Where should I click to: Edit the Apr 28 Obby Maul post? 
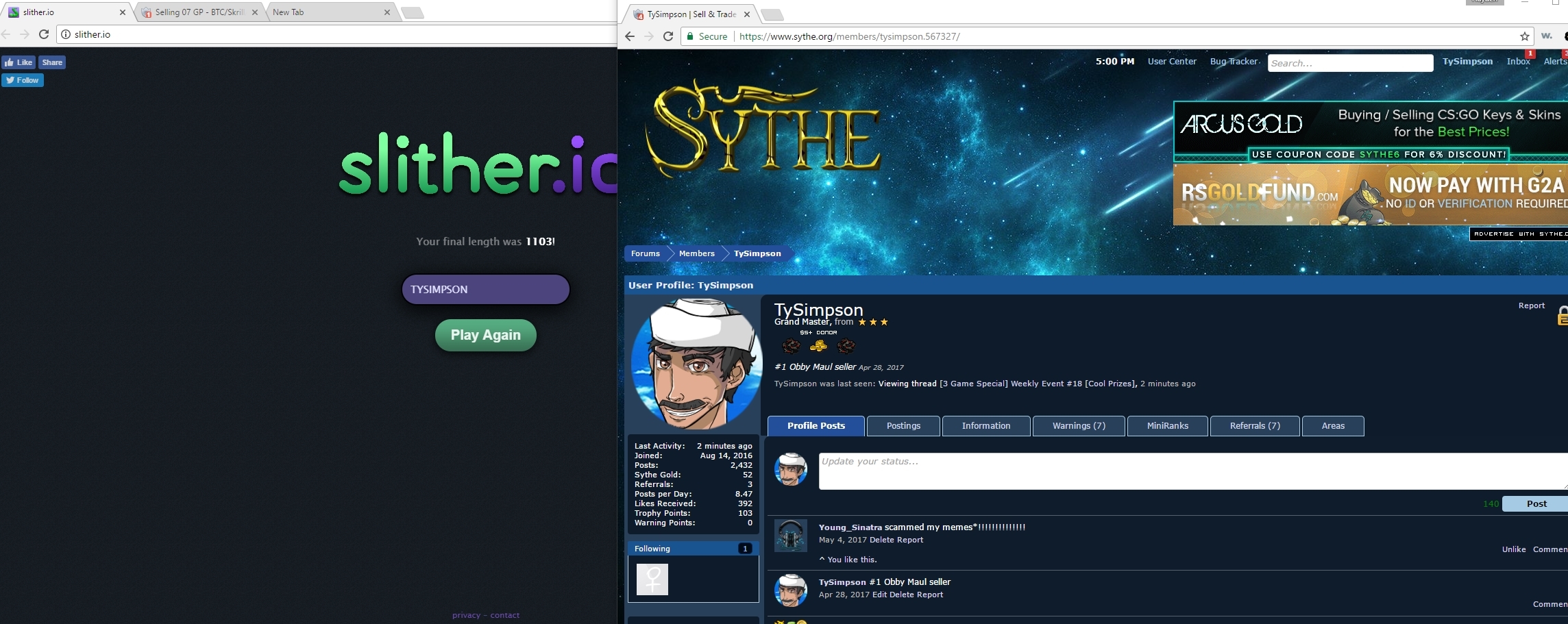coord(879,595)
